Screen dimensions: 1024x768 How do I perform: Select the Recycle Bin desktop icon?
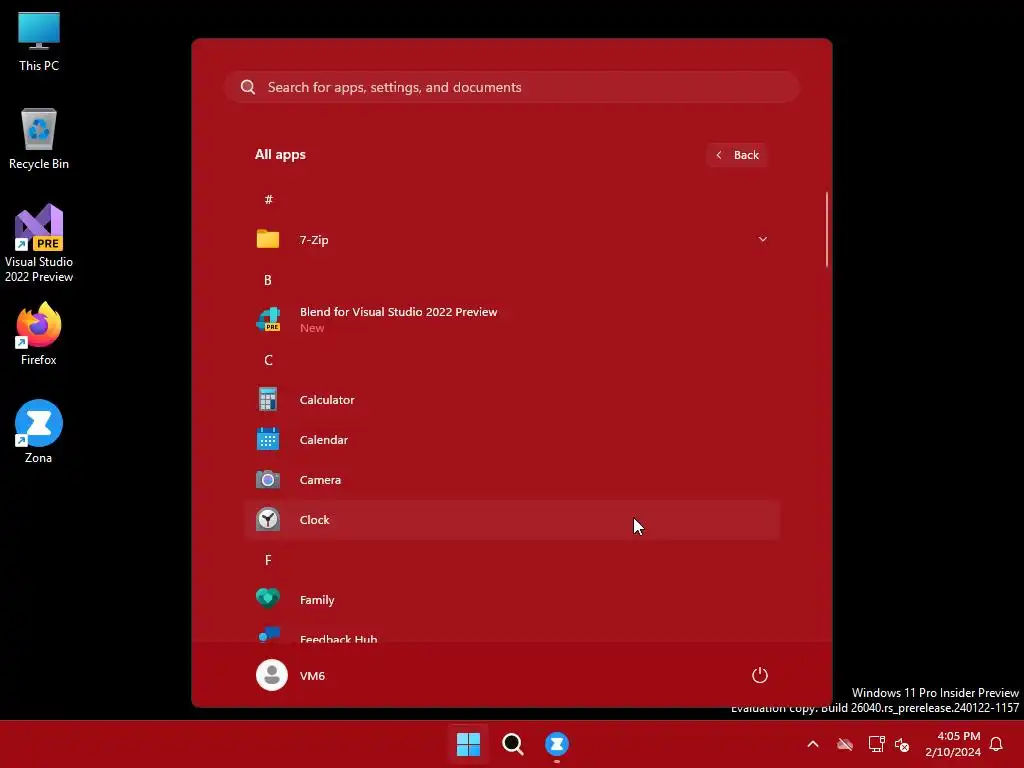pyautogui.click(x=39, y=139)
